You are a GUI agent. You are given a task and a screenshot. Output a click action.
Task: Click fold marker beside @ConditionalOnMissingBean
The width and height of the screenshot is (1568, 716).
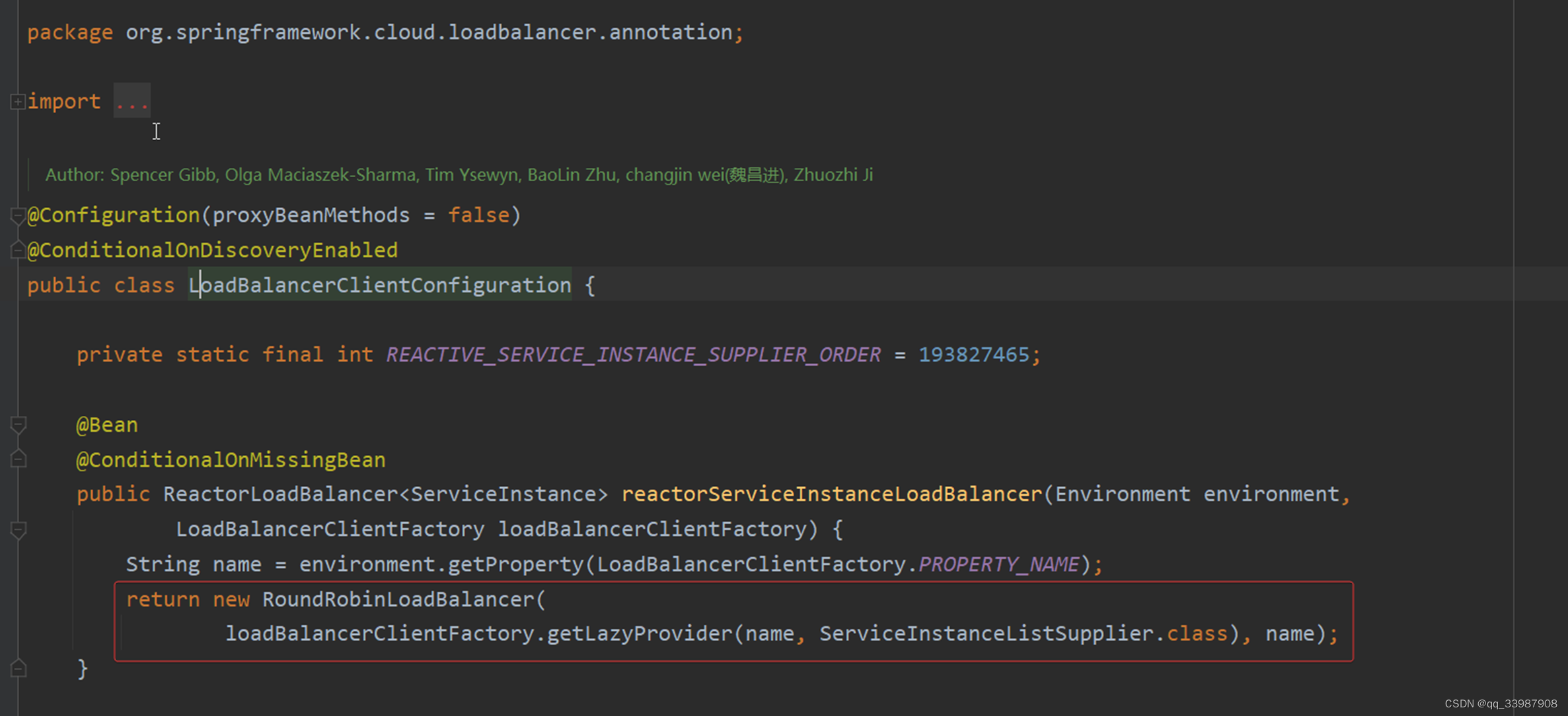(x=19, y=459)
